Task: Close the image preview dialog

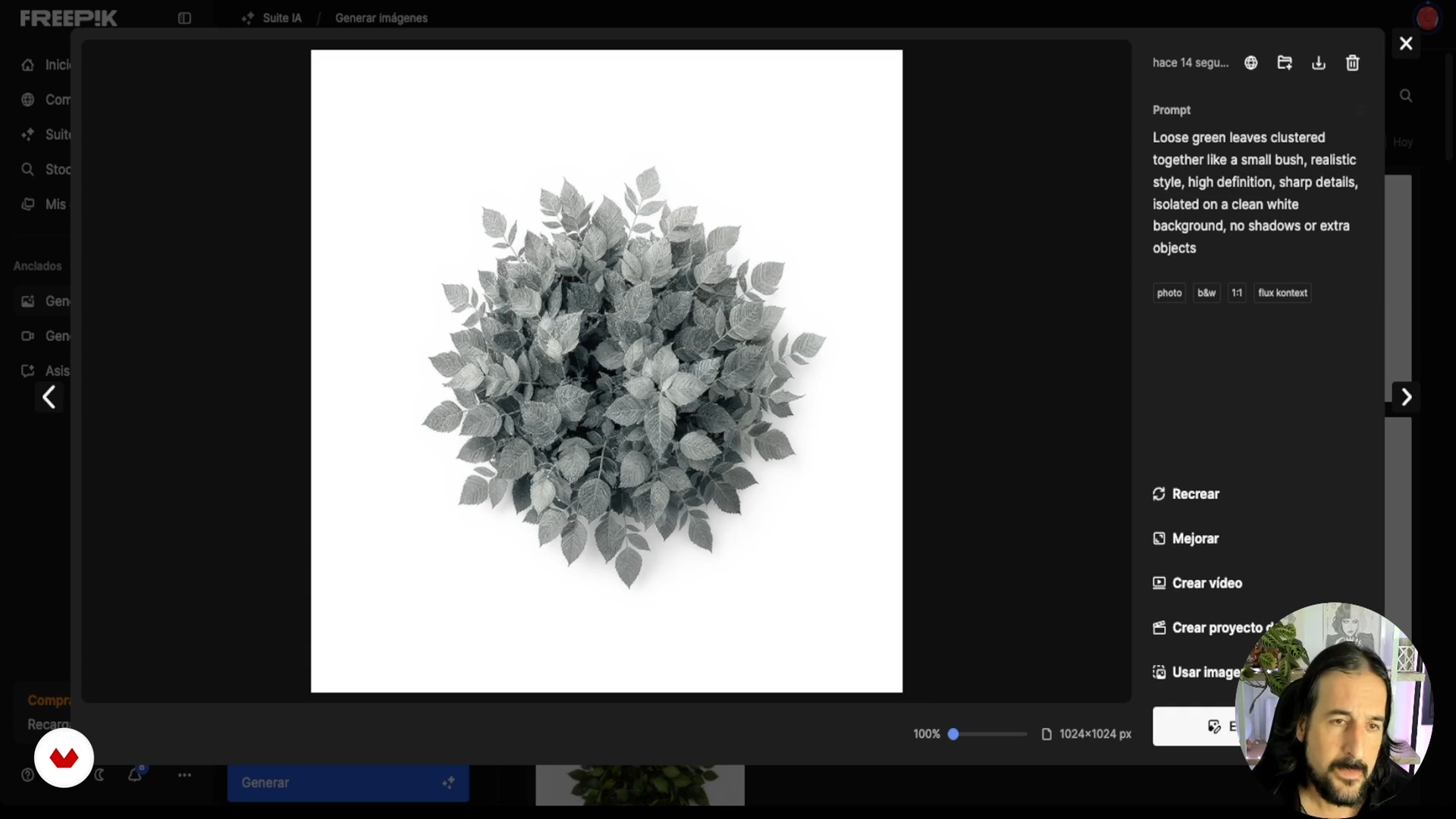Action: pos(1406,44)
